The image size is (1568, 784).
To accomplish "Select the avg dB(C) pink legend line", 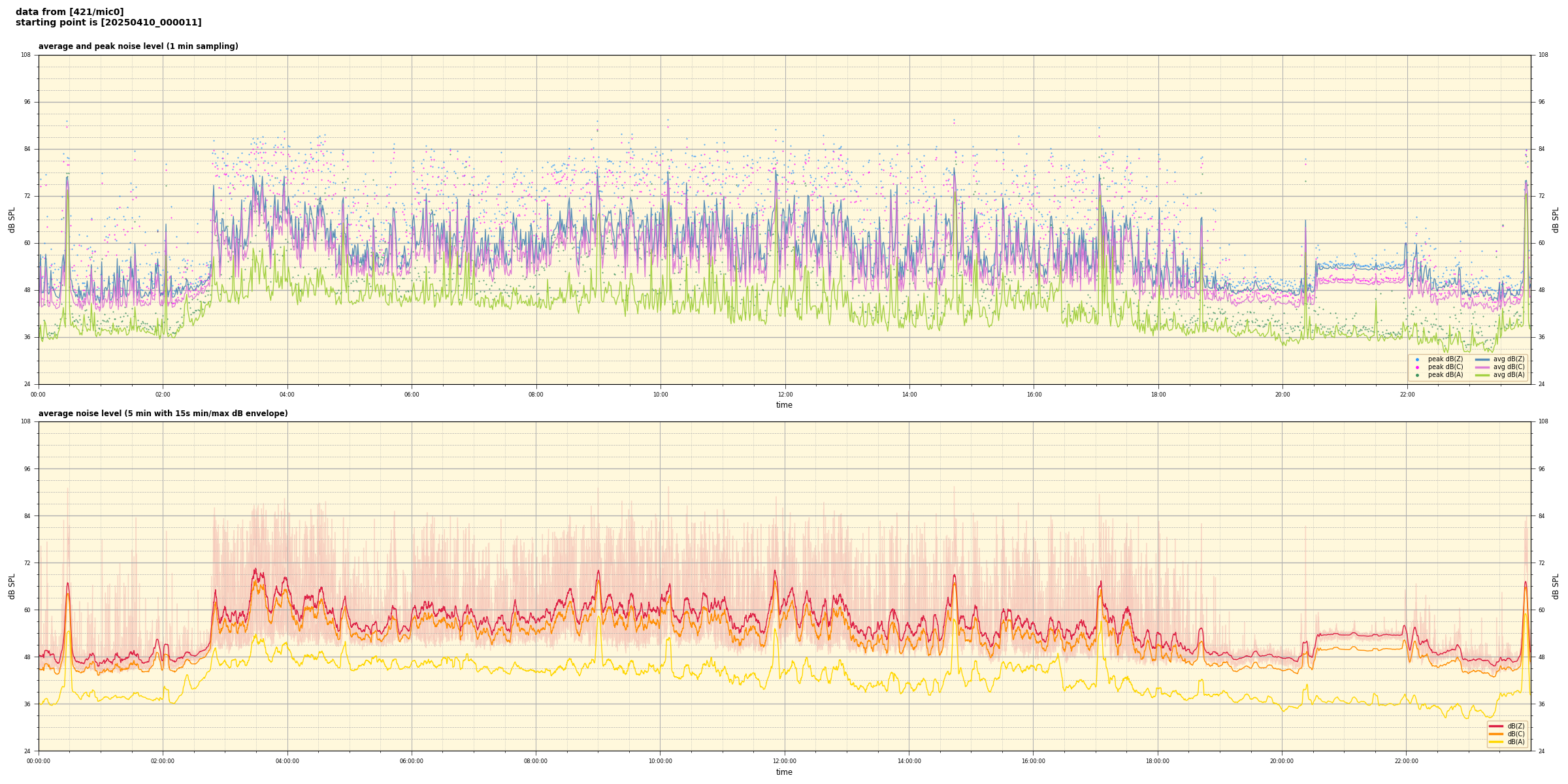I will (1482, 367).
